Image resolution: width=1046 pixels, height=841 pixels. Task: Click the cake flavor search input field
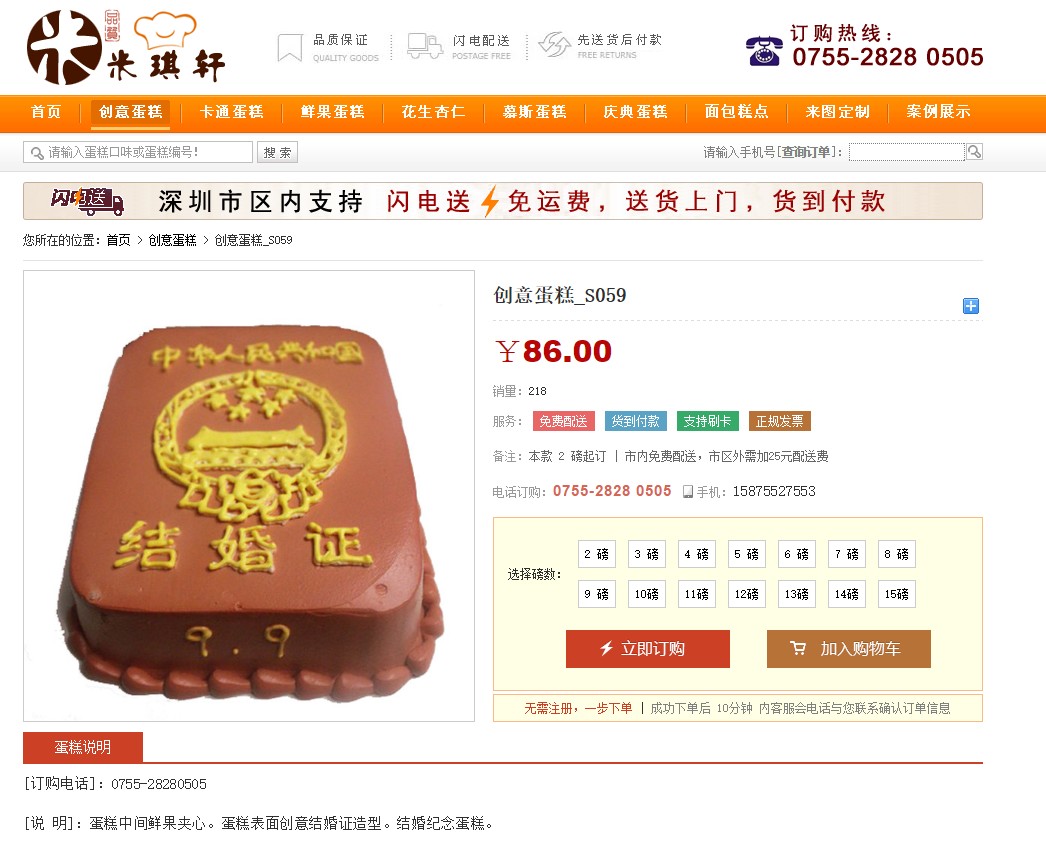pyautogui.click(x=138, y=152)
